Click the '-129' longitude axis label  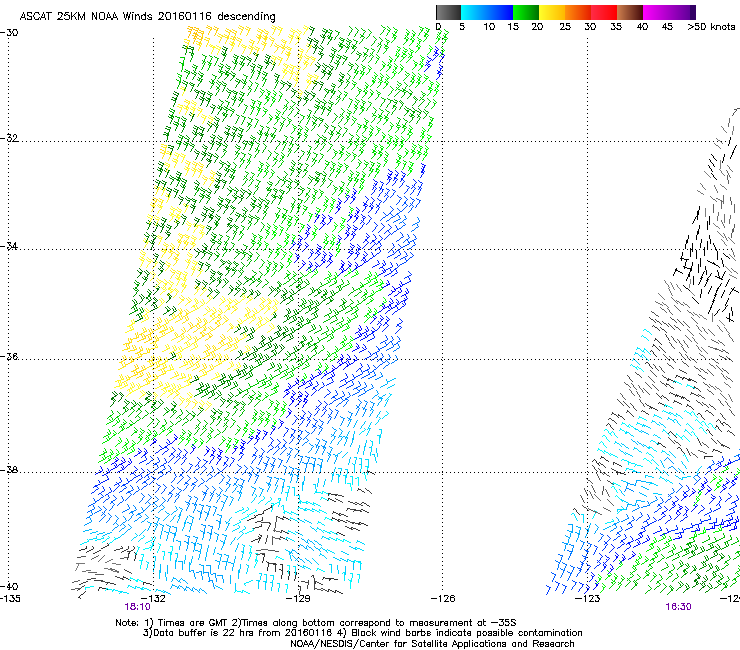click(x=298, y=599)
